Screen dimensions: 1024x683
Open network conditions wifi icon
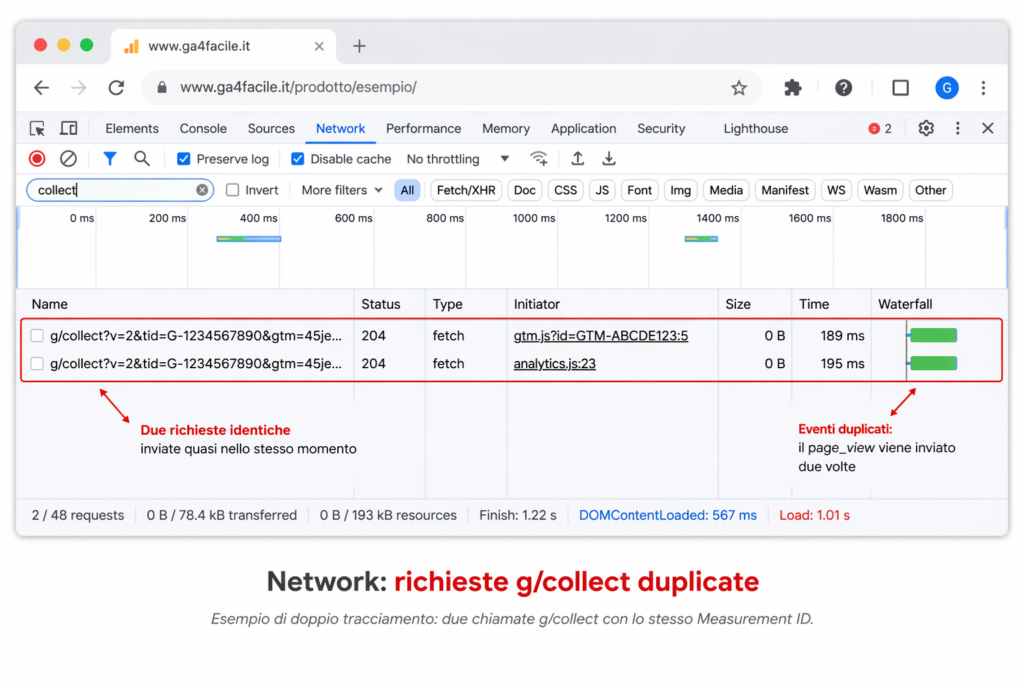539,159
